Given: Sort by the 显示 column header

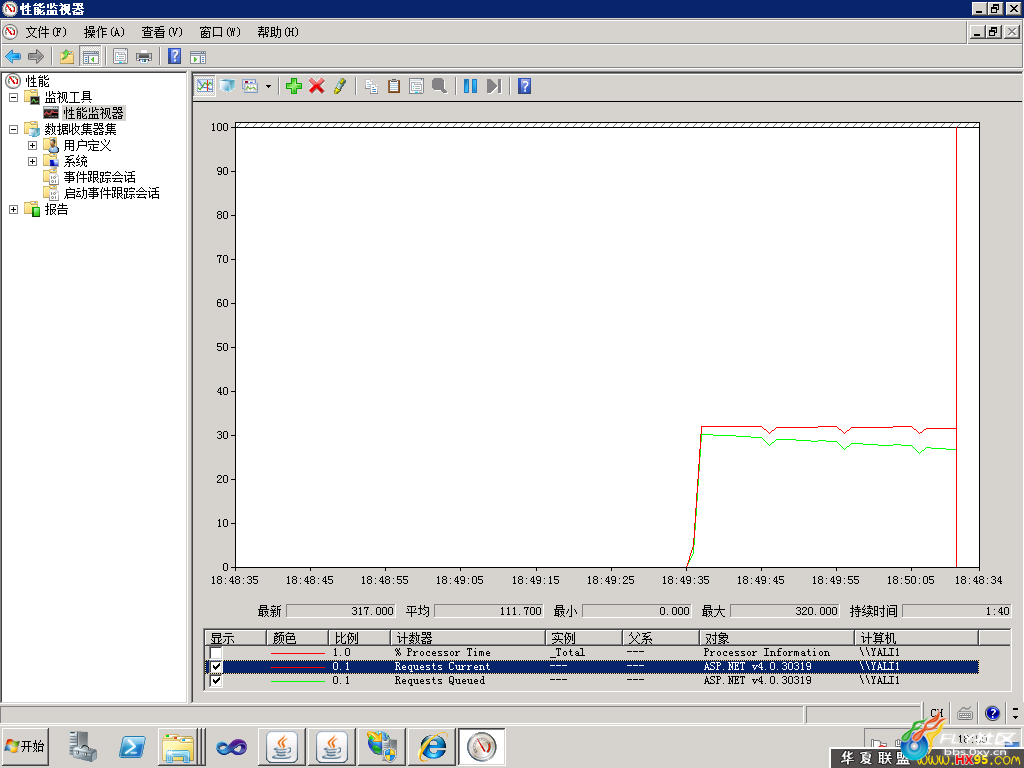Looking at the screenshot, I should [x=235, y=638].
